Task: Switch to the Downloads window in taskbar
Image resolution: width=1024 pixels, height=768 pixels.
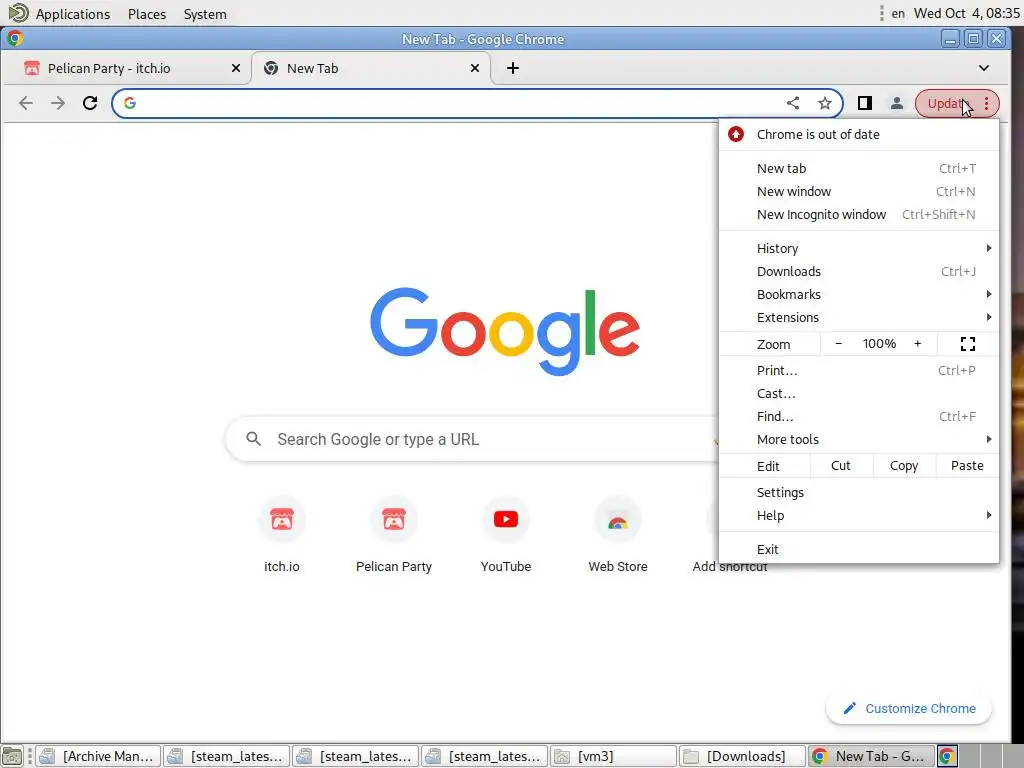Action: pyautogui.click(x=742, y=756)
